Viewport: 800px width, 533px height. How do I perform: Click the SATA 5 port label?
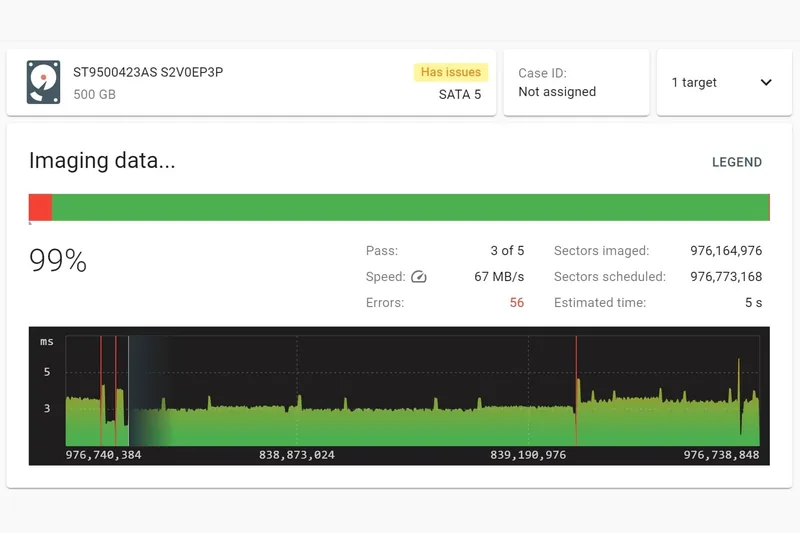click(x=460, y=94)
